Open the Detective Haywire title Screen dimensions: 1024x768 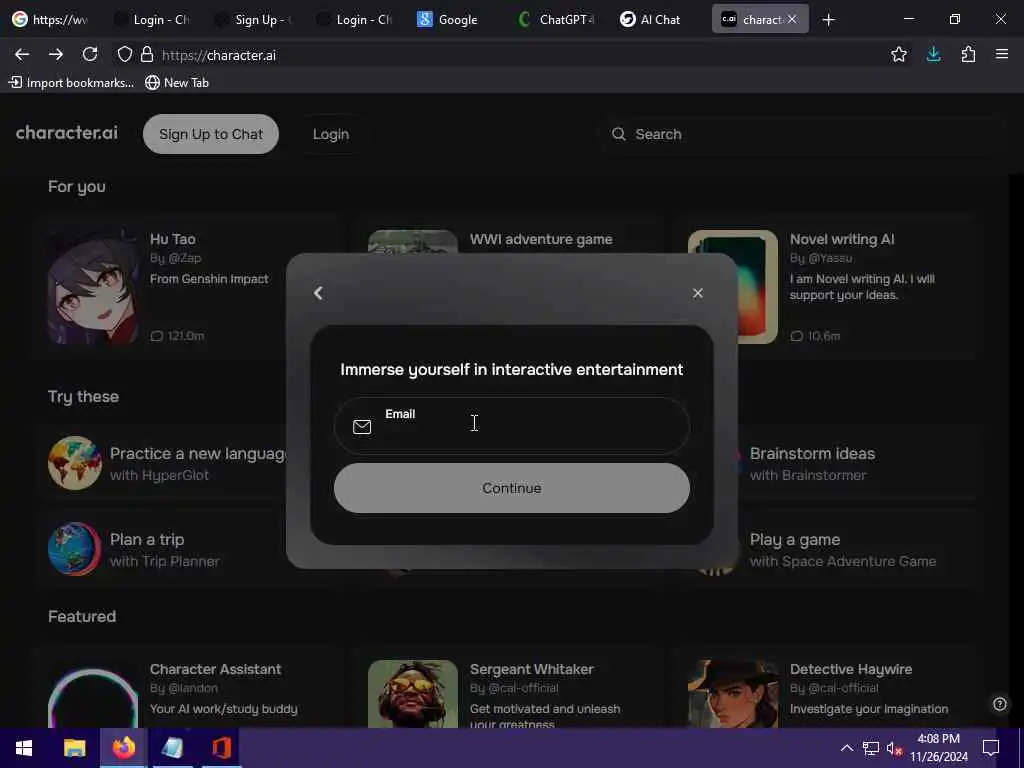[x=851, y=669]
